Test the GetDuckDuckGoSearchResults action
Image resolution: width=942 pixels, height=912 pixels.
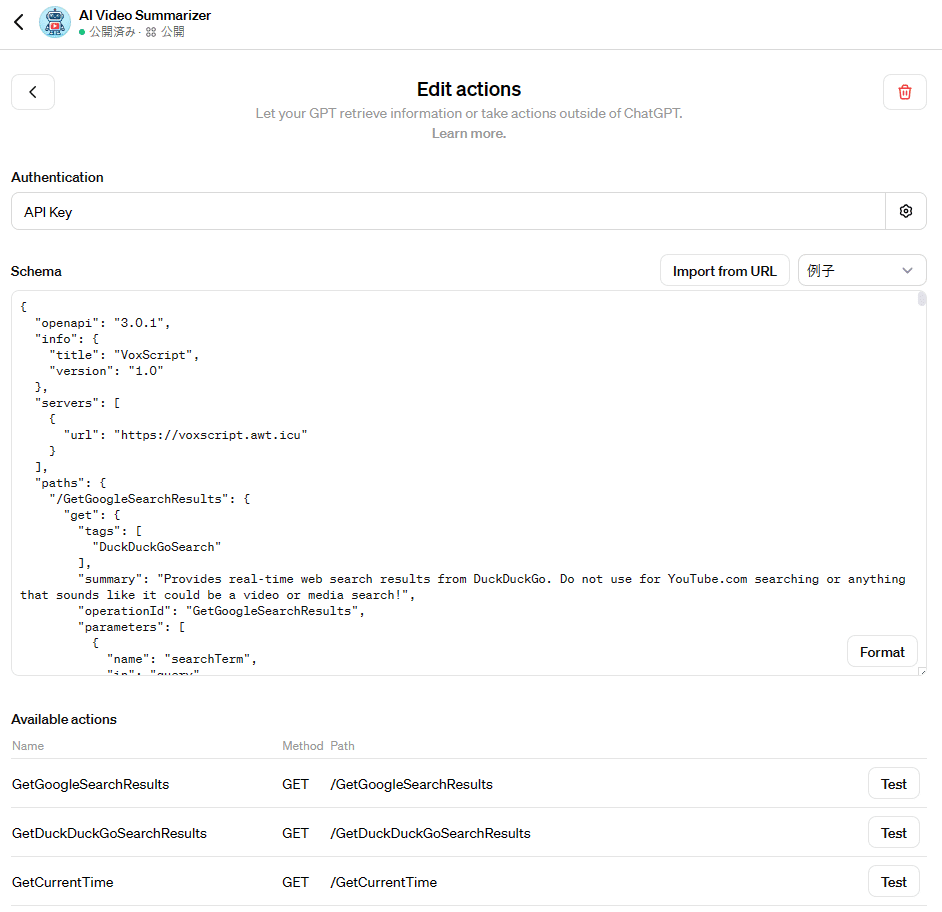893,832
